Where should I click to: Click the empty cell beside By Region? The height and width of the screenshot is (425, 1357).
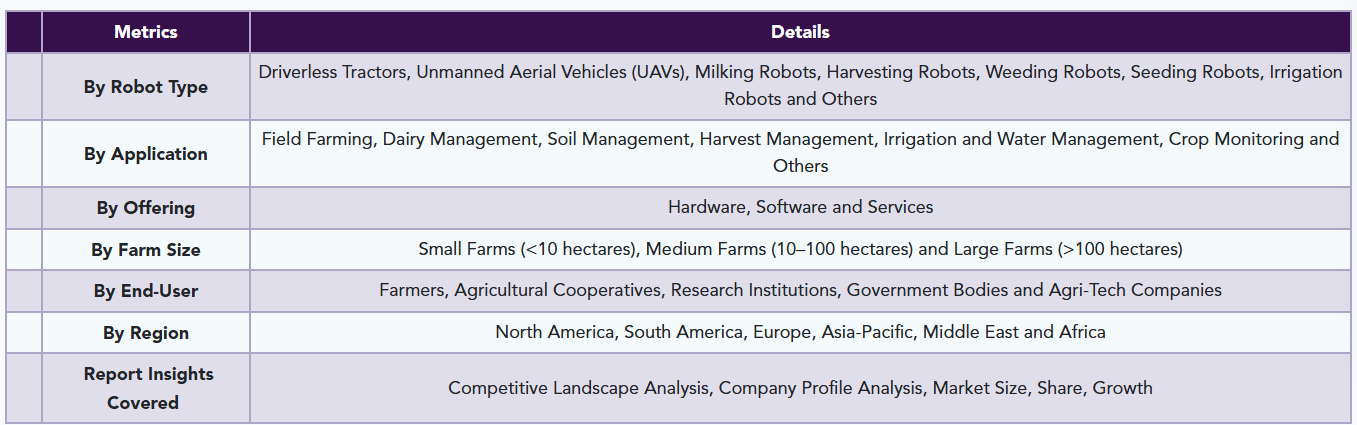coord(24,333)
